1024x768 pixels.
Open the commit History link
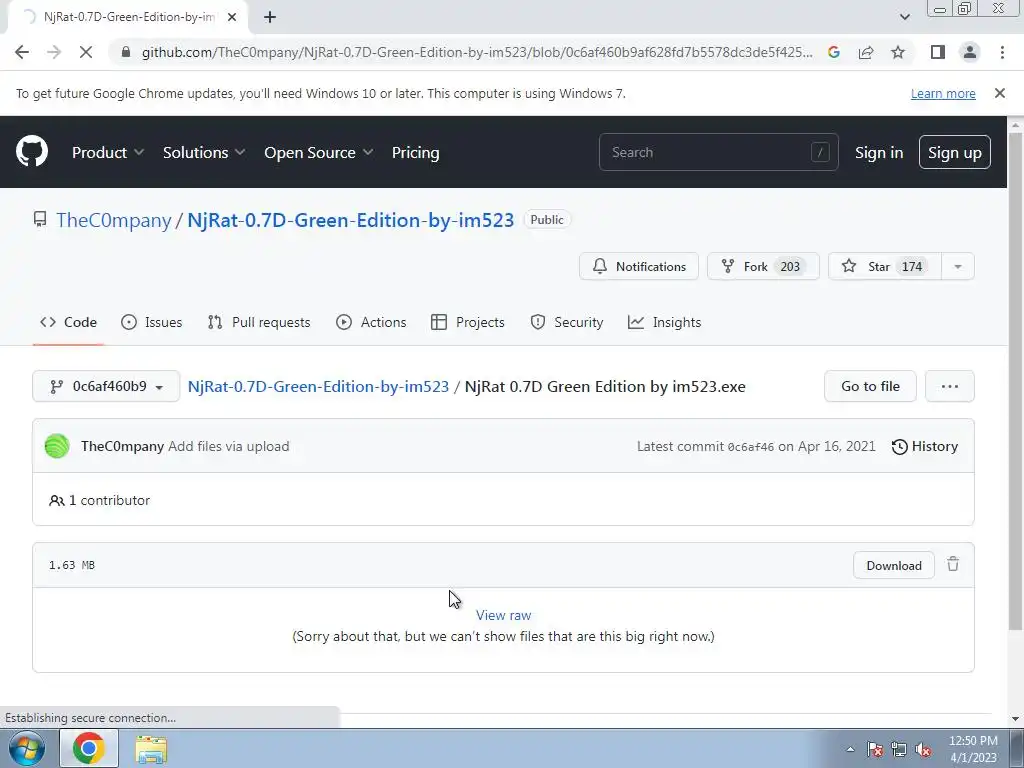pyautogui.click(x=925, y=446)
